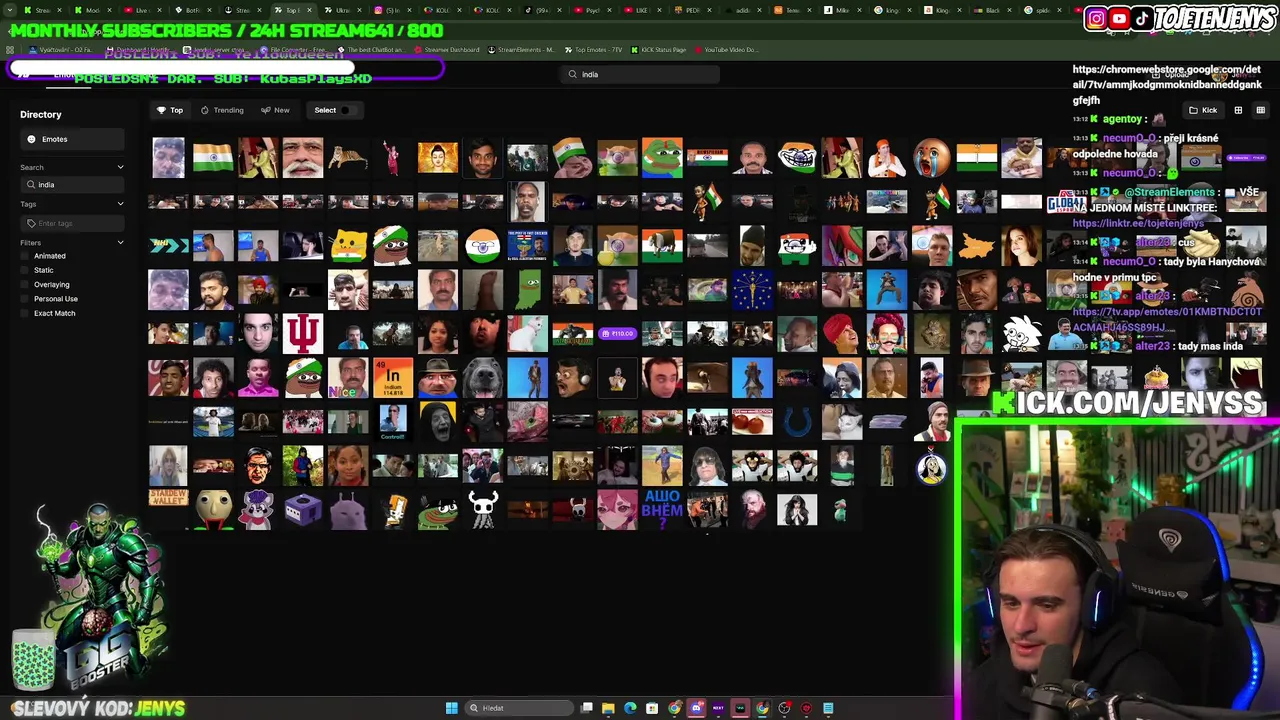Viewport: 1280px width, 720px height.
Task: Launch Microsoft Edge from taskbar
Action: click(630, 708)
